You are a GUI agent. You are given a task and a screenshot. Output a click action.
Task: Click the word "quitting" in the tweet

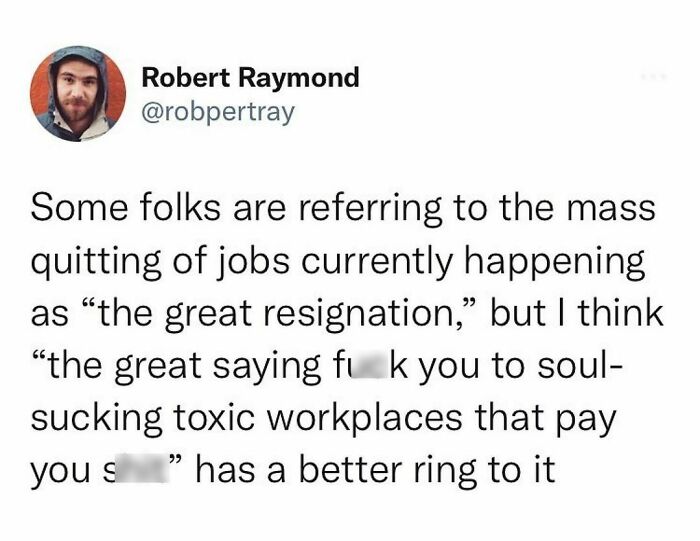96,263
